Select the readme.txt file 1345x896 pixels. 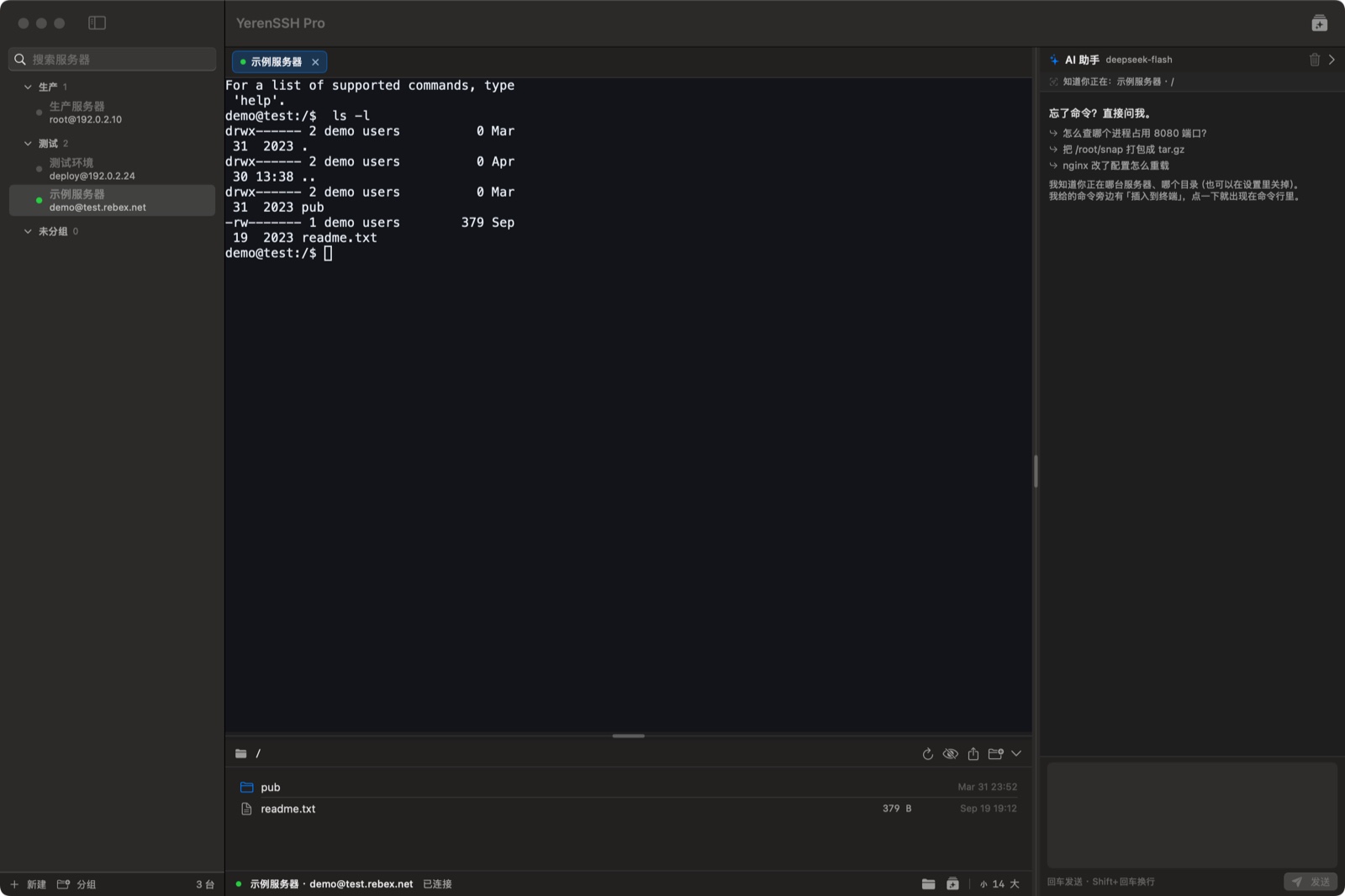pyautogui.click(x=628, y=809)
